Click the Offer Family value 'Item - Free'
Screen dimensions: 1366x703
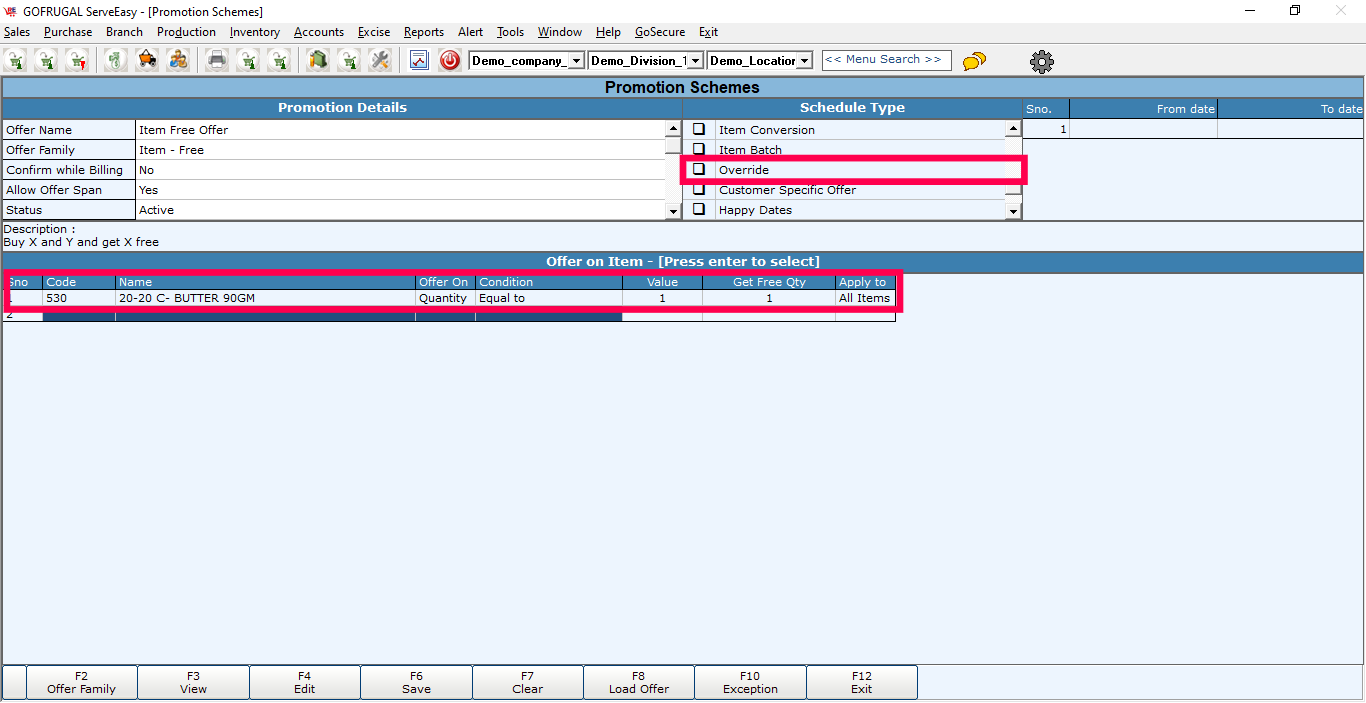(x=401, y=150)
